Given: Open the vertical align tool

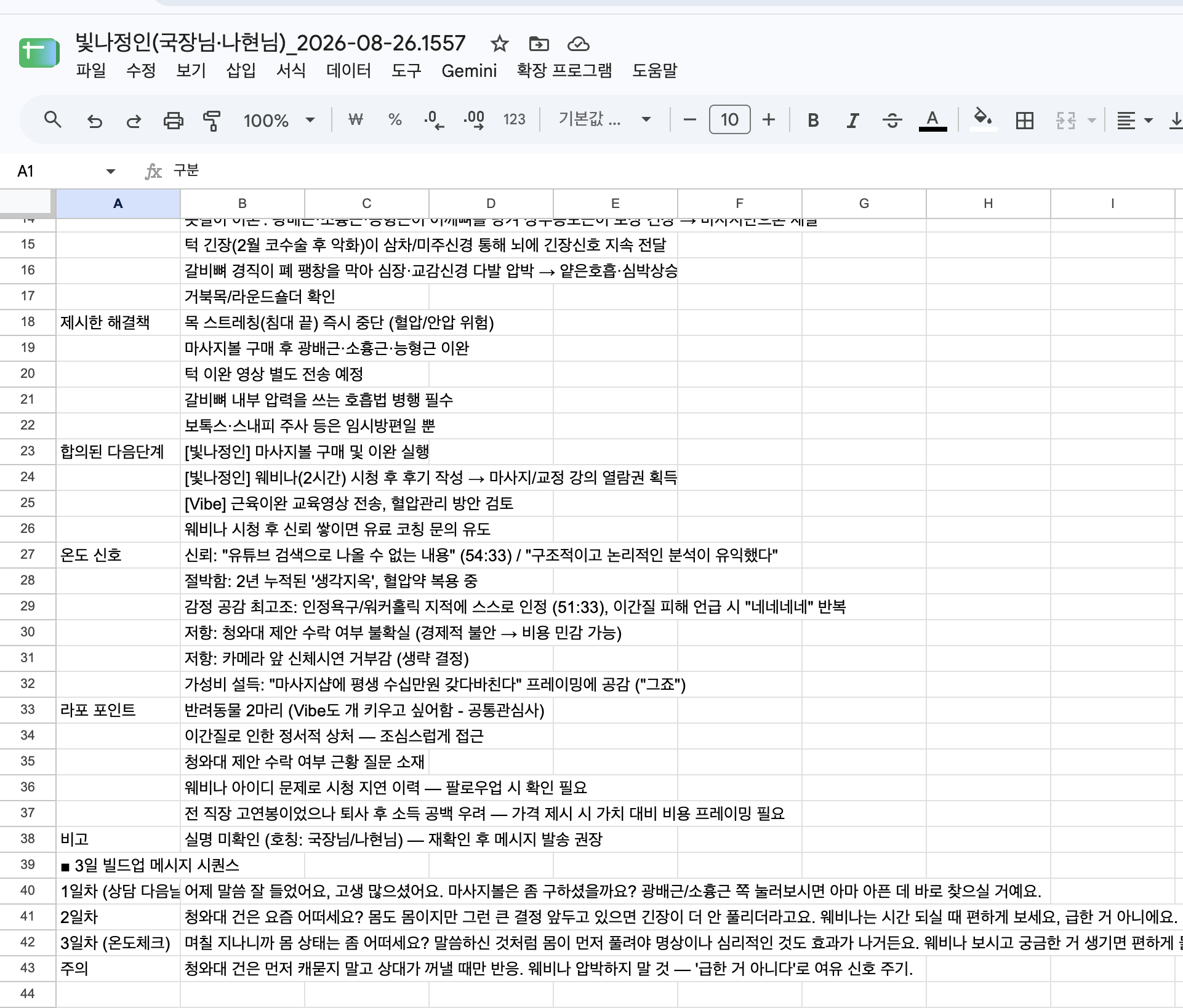Looking at the screenshot, I should (1175, 120).
